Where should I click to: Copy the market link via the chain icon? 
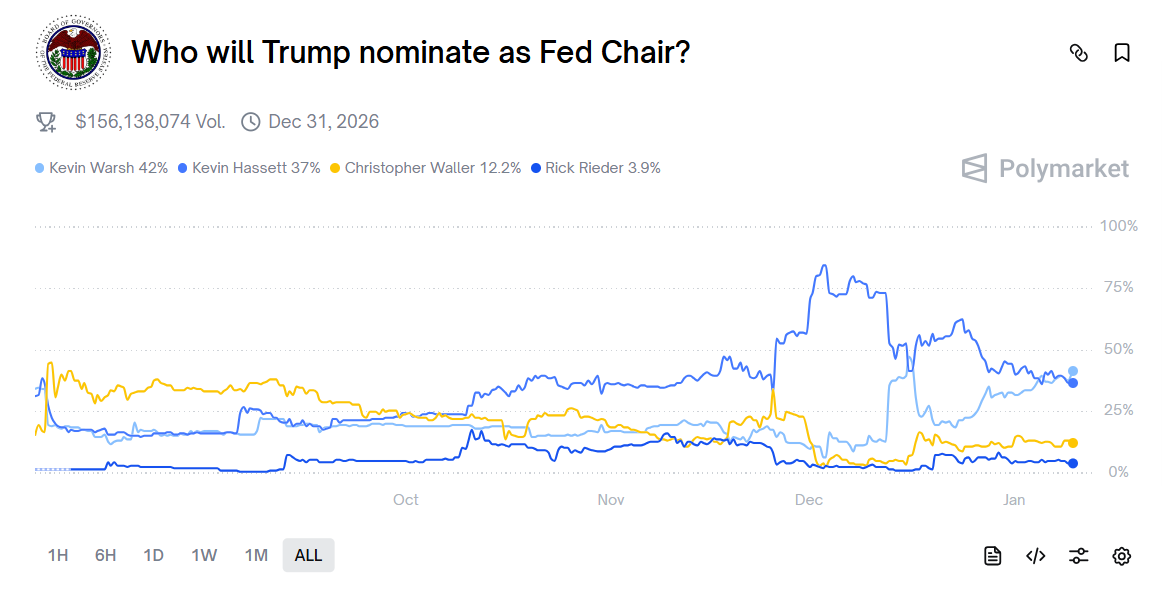point(1078,53)
